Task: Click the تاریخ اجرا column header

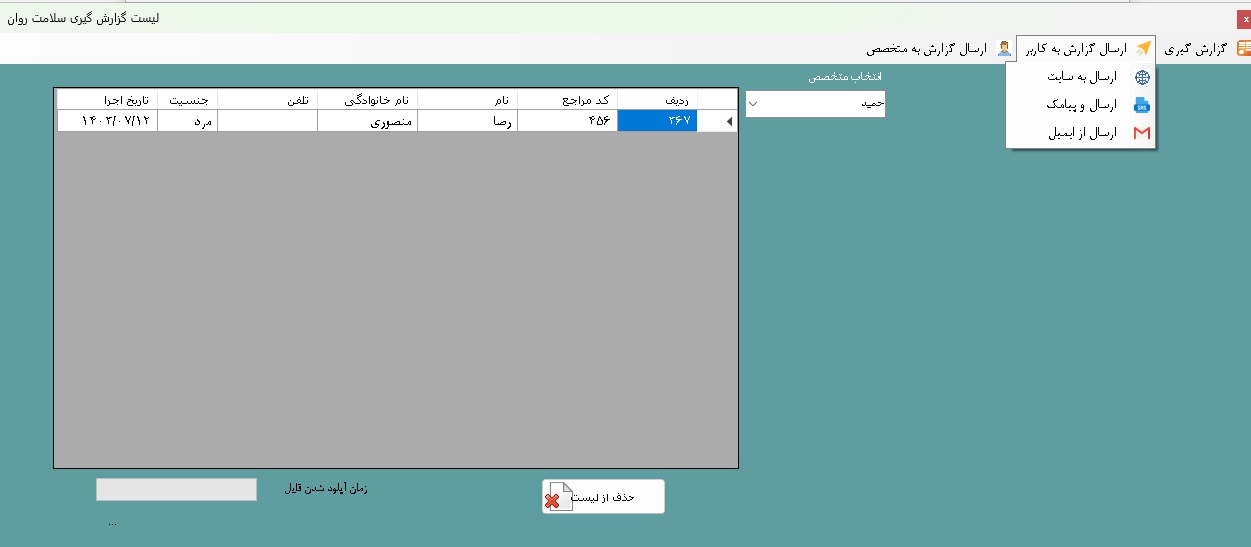Action: 107,99
